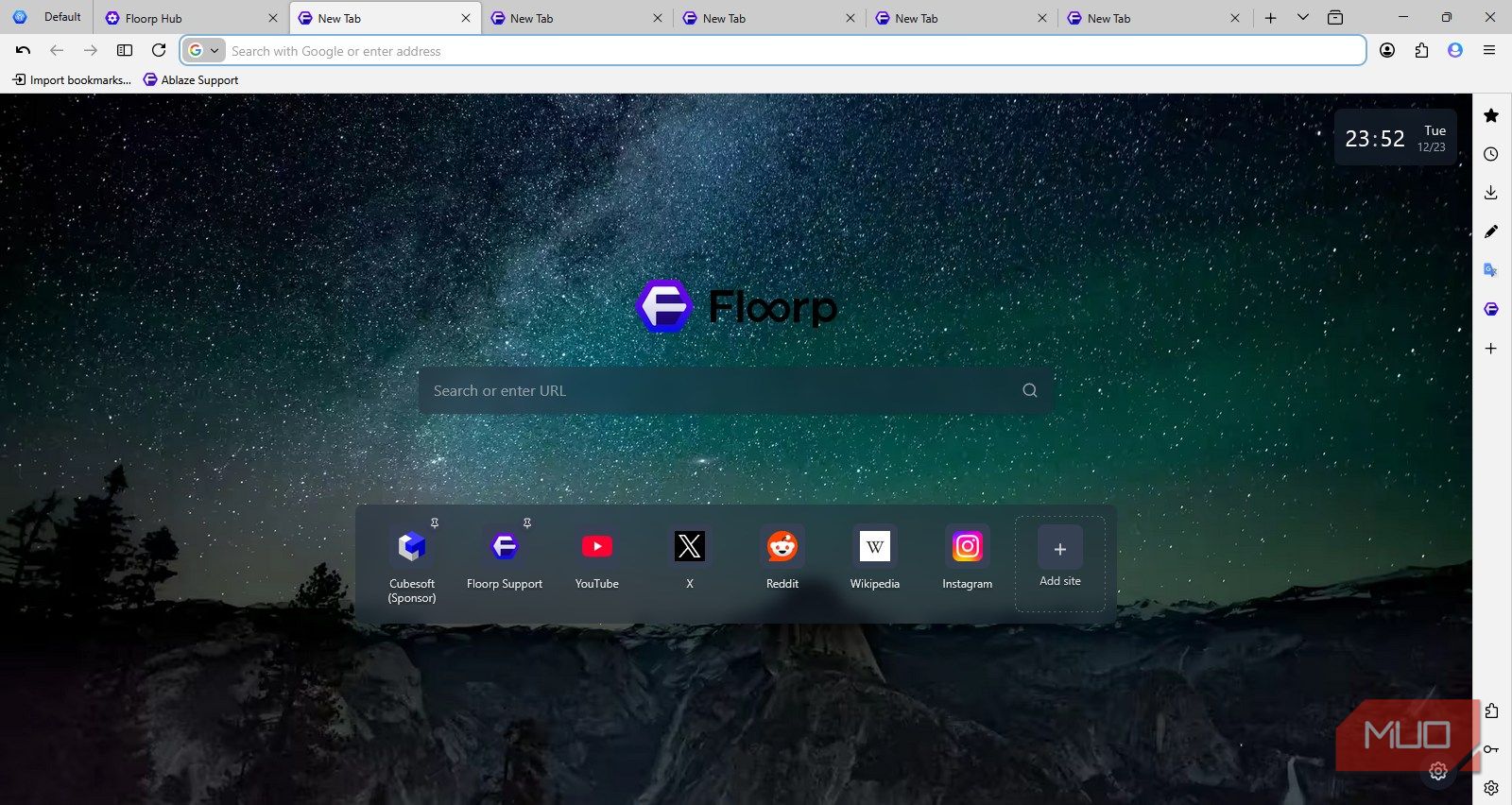Open the Instagram shortcut
The image size is (1512, 805).
968,557
